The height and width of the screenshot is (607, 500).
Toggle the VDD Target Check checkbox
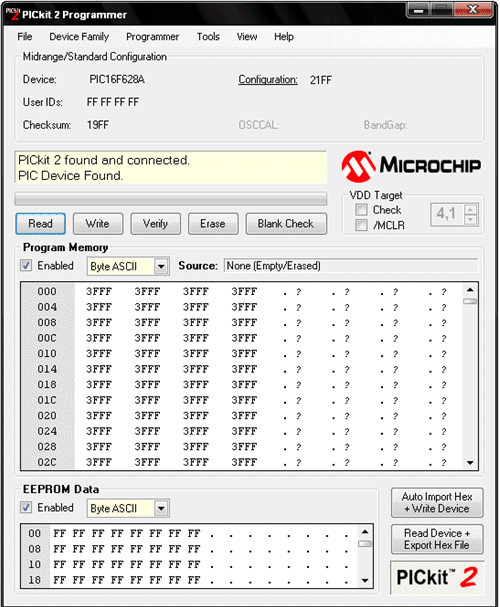click(x=361, y=210)
